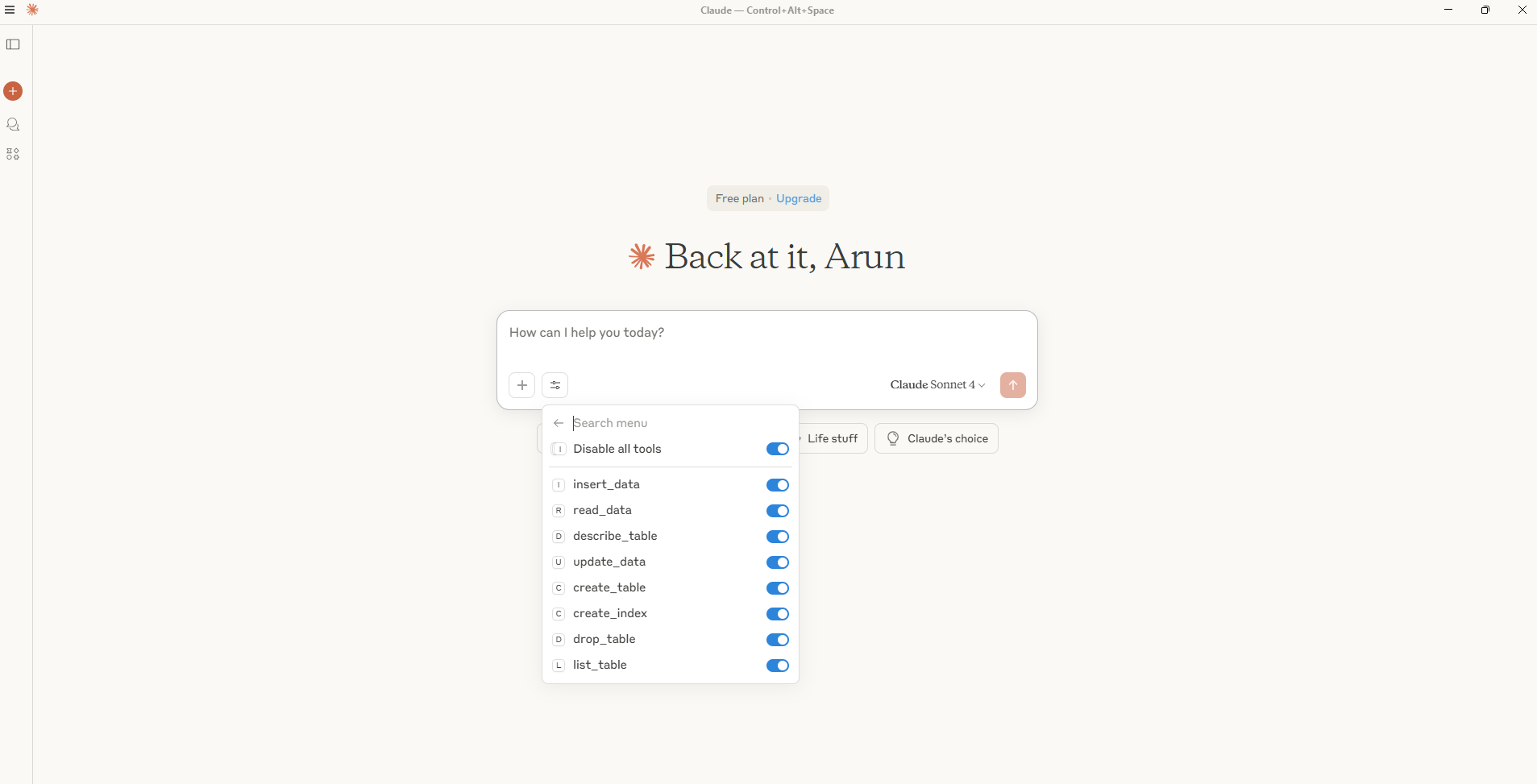Screen dimensions: 1537x784
Task: Toggle the Disable all tools switch
Action: 778,449
